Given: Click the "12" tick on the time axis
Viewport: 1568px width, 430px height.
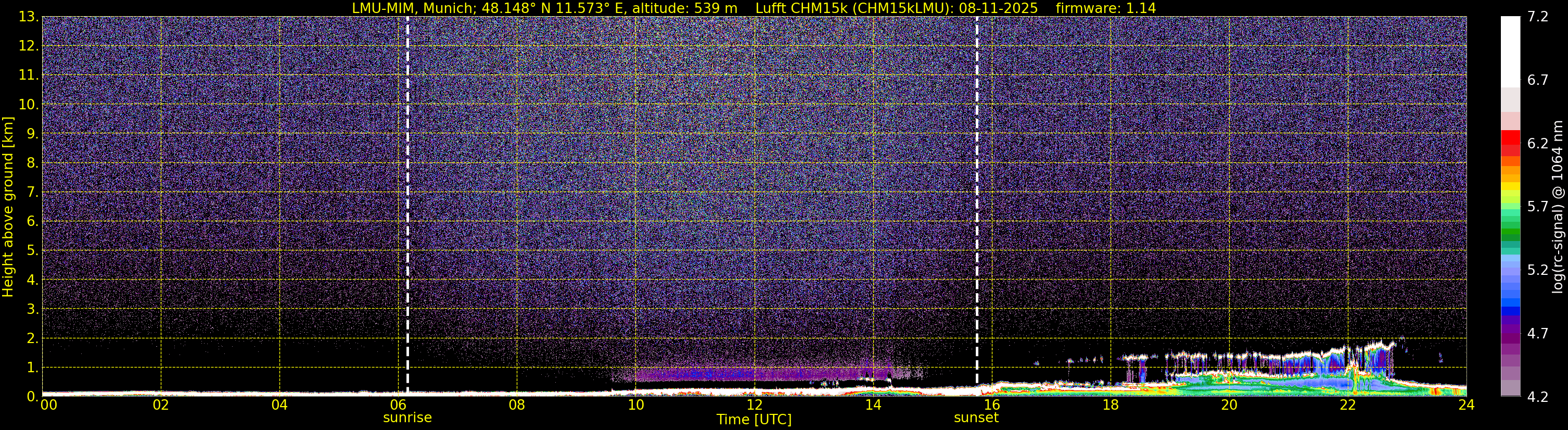Looking at the screenshot, I should pyautogui.click(x=754, y=405).
